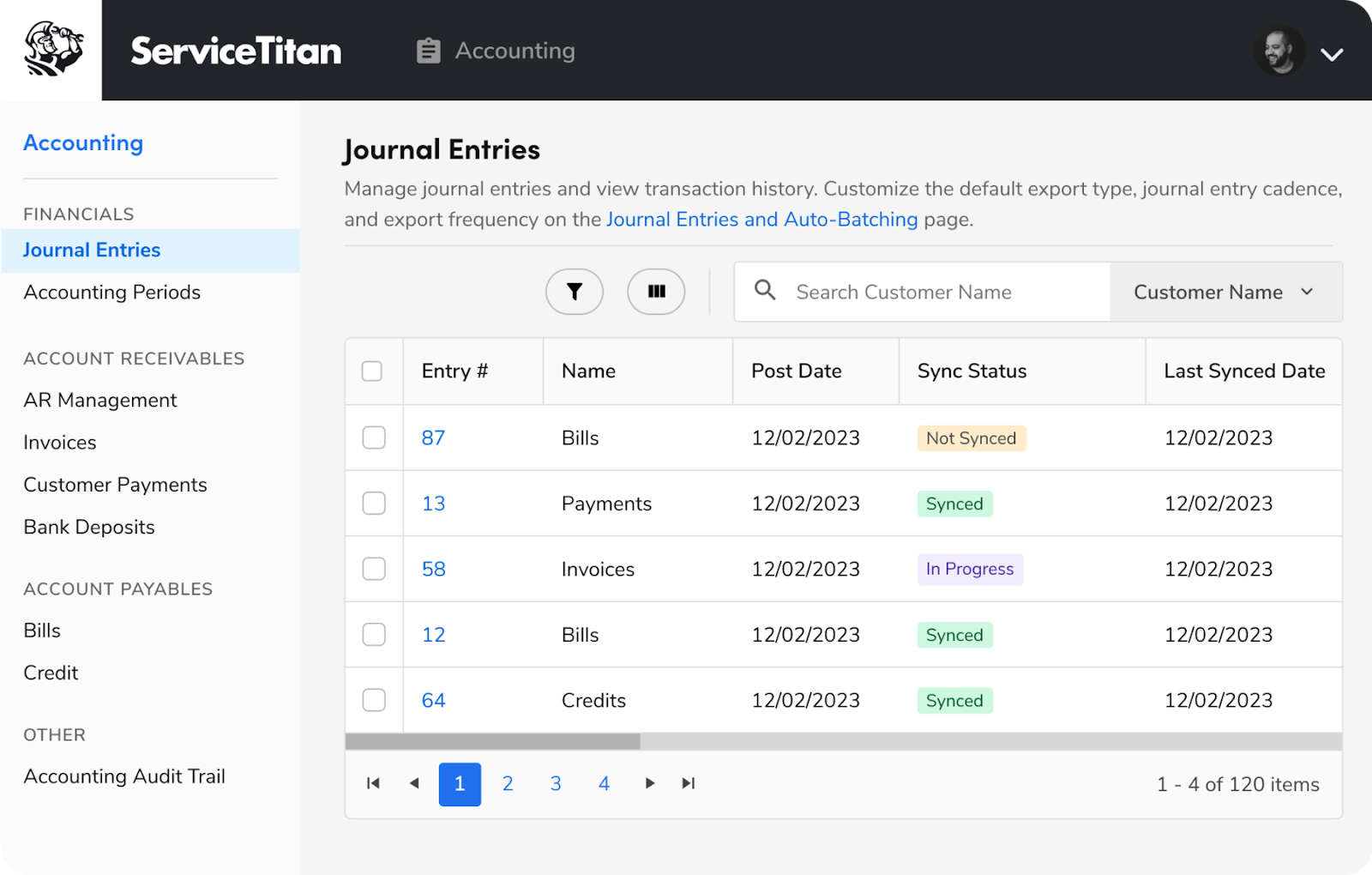Viewport: 1372px width, 875px height.
Task: Sort by Last Synced Date column header
Action: tap(1244, 371)
